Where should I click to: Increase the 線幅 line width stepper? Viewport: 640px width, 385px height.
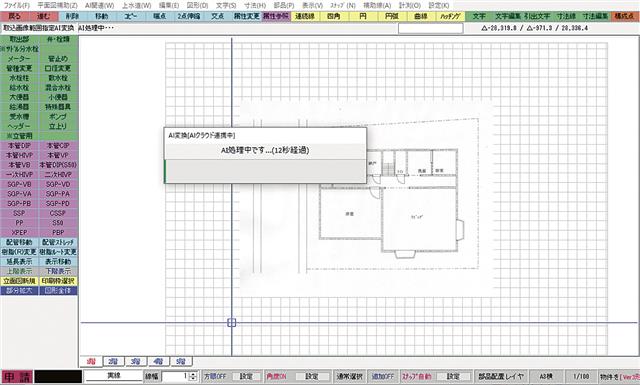point(193,374)
